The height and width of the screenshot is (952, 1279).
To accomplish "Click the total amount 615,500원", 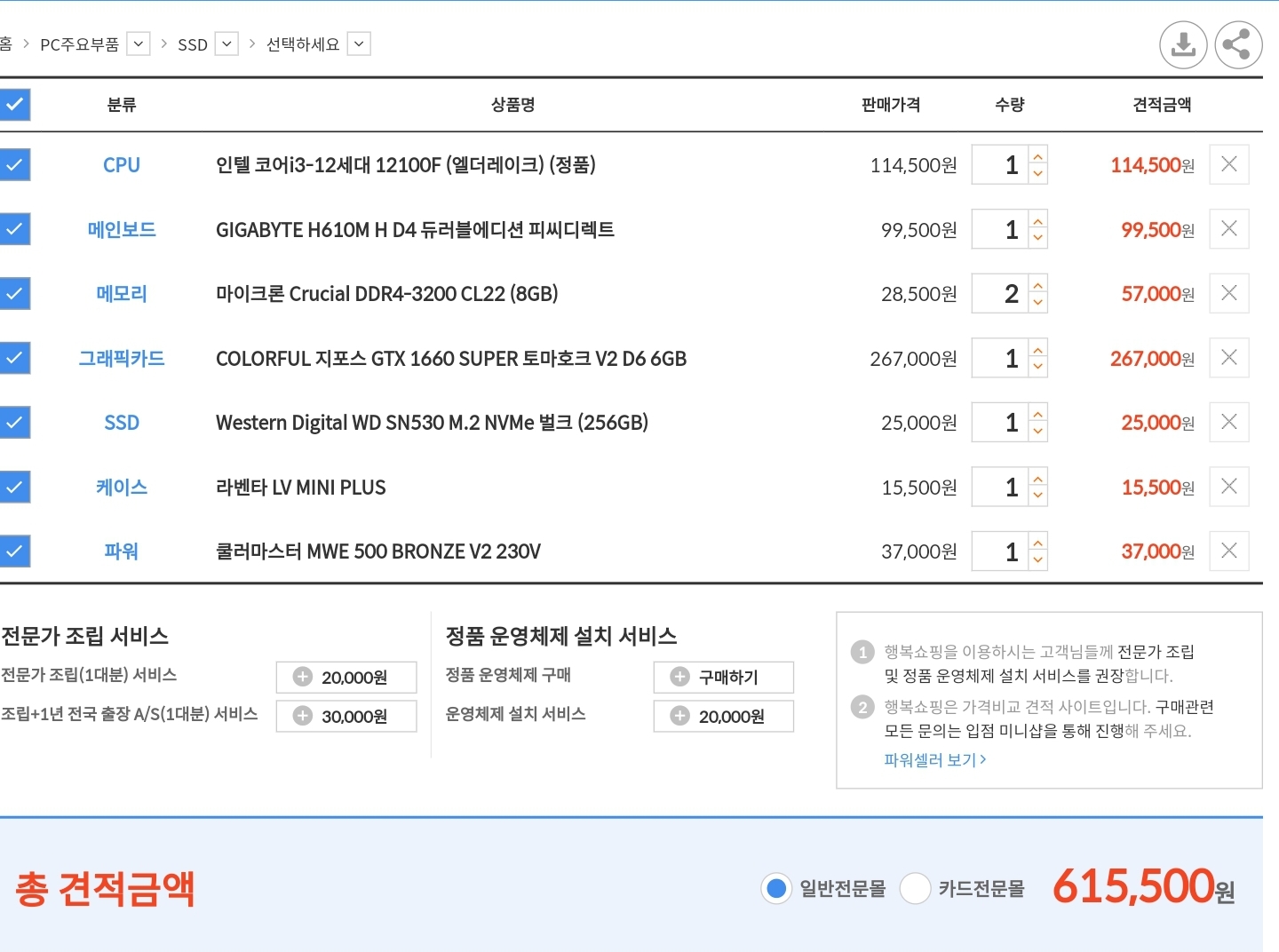I will [1143, 886].
